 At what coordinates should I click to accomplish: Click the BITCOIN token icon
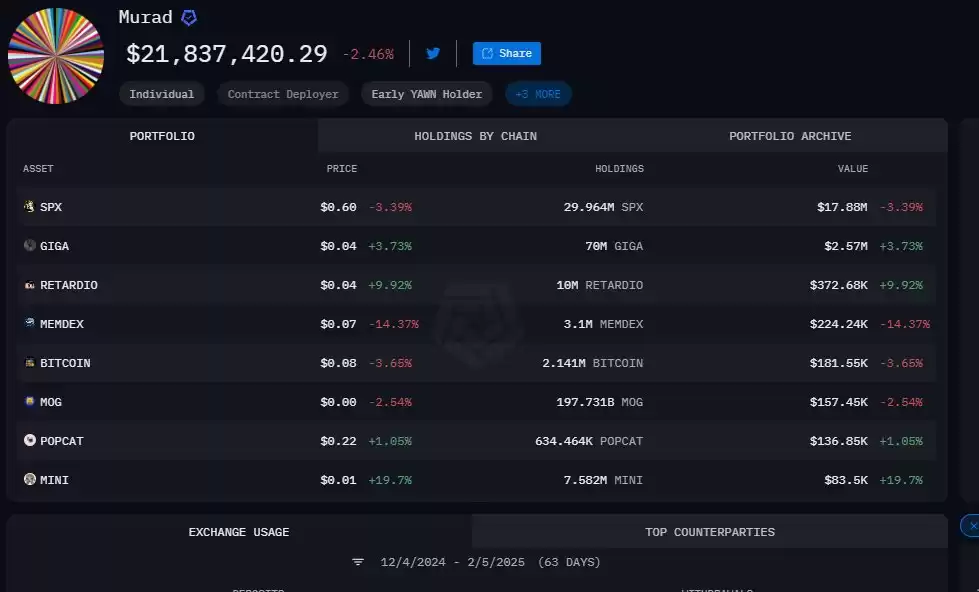[29, 362]
